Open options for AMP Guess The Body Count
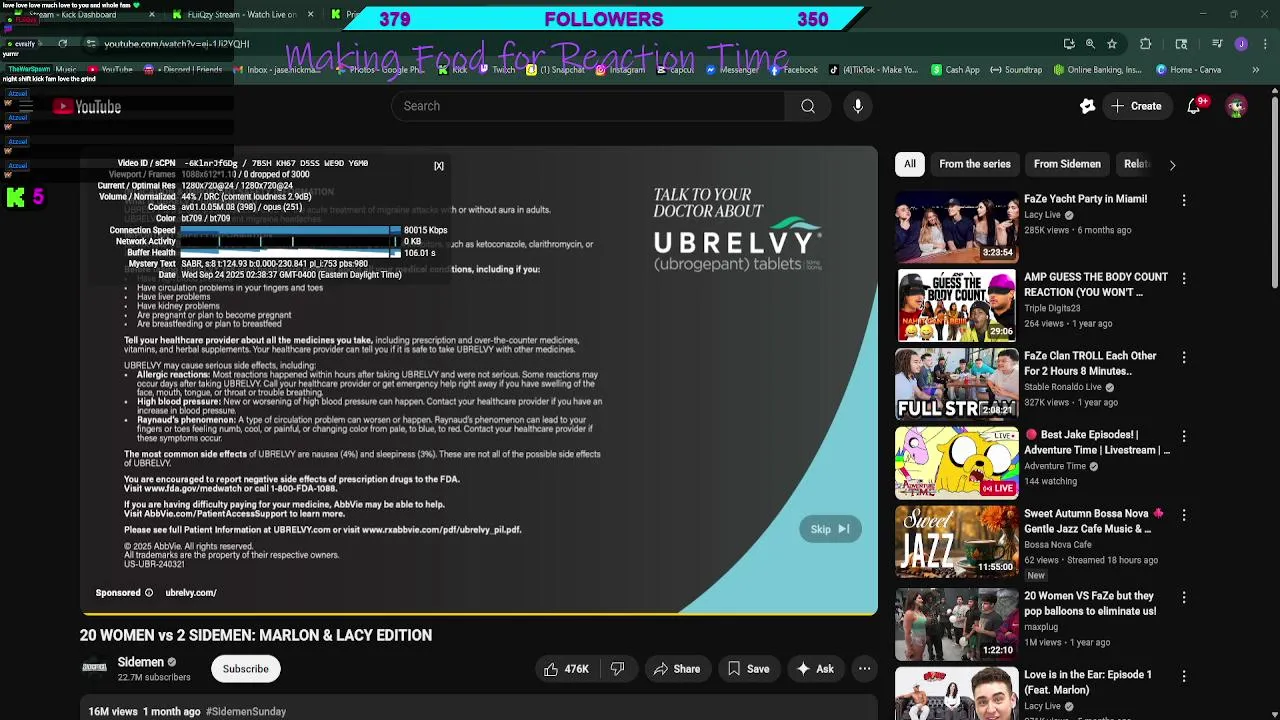 pyautogui.click(x=1184, y=279)
